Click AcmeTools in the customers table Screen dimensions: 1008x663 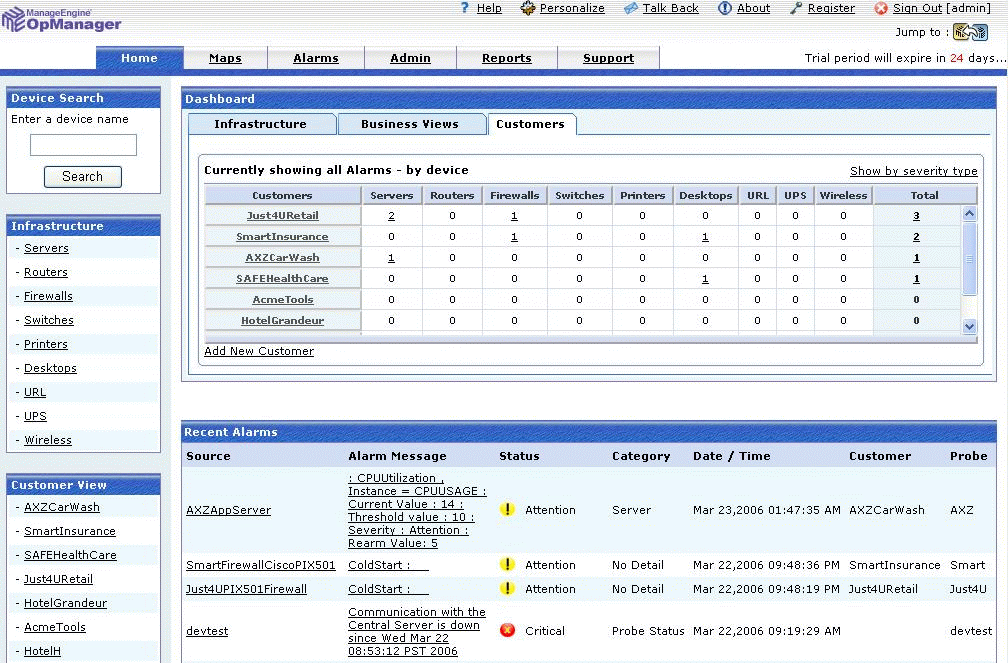(283, 300)
